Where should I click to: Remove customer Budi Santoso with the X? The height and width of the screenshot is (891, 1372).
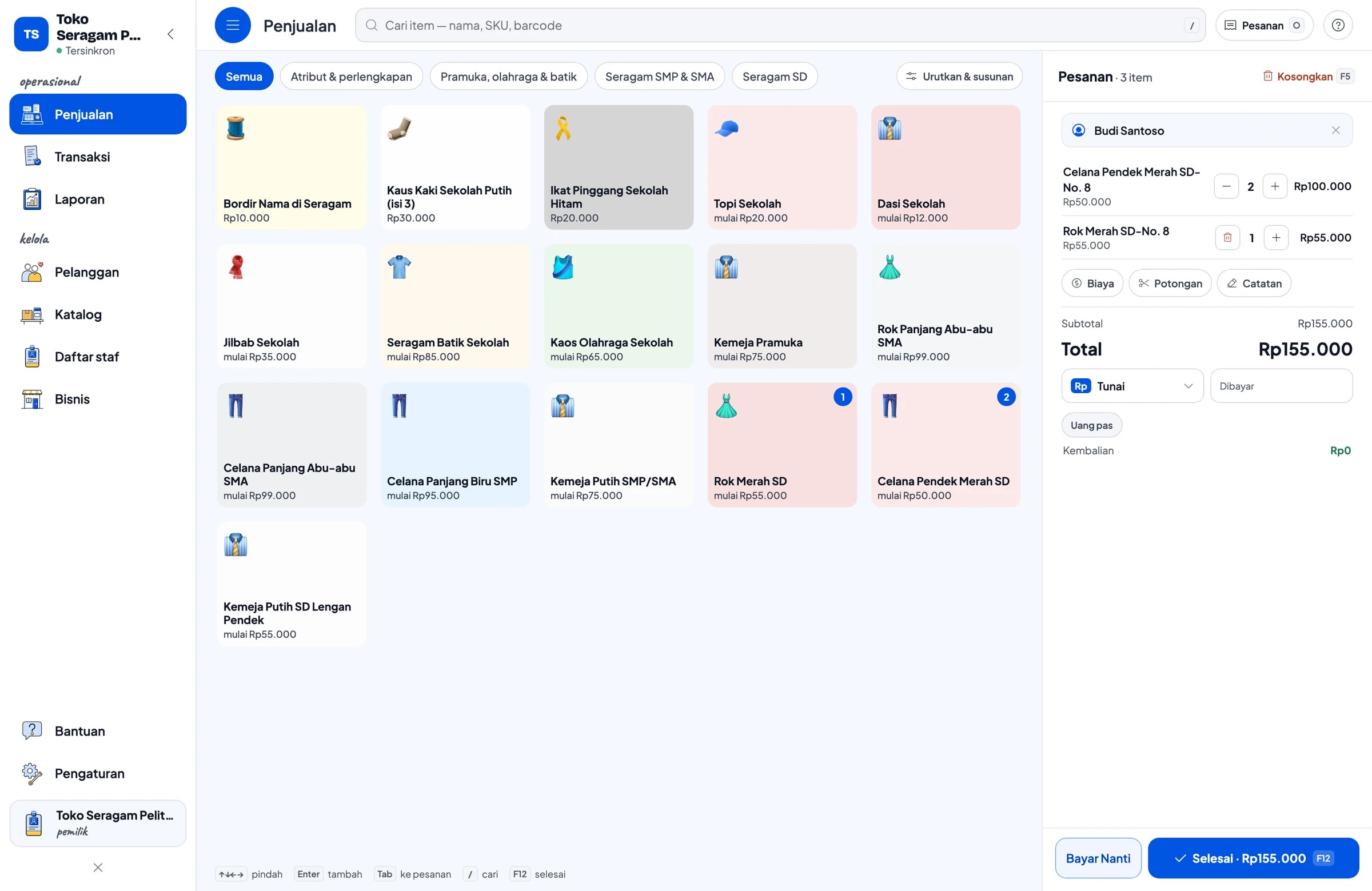(1335, 130)
